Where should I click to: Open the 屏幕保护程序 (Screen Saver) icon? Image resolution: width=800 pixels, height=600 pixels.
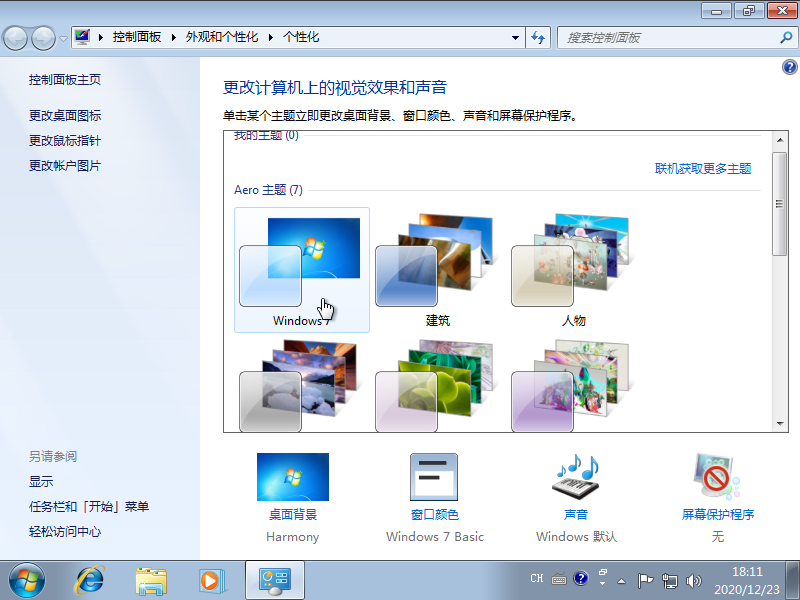click(x=717, y=478)
